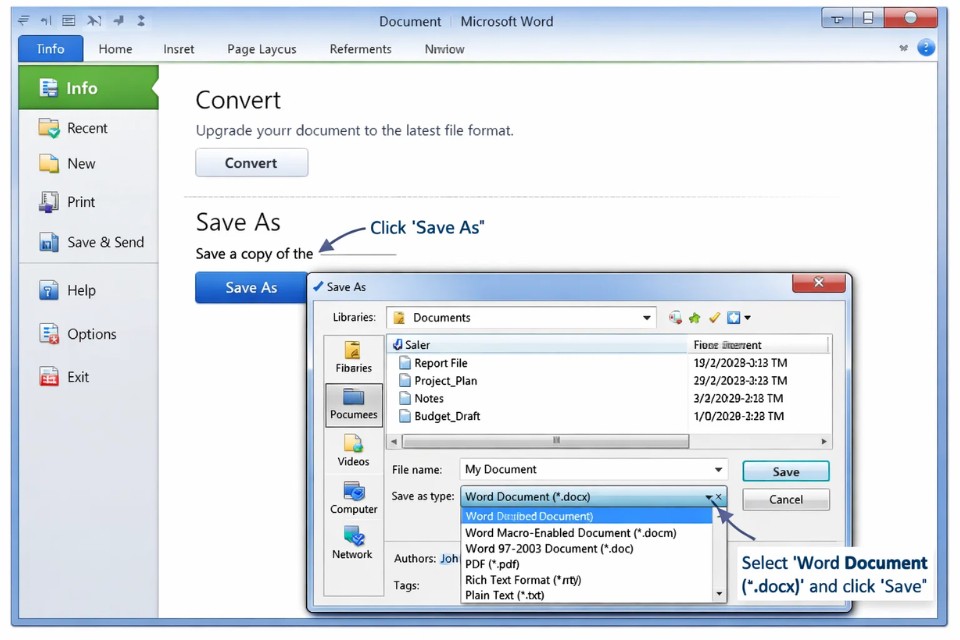Click Save to save My Document

[x=785, y=470]
